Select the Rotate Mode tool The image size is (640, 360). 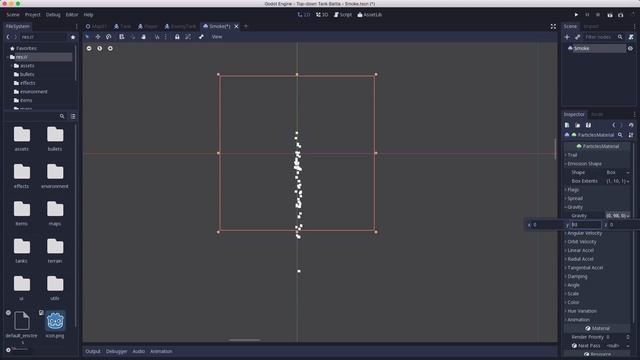[109, 37]
